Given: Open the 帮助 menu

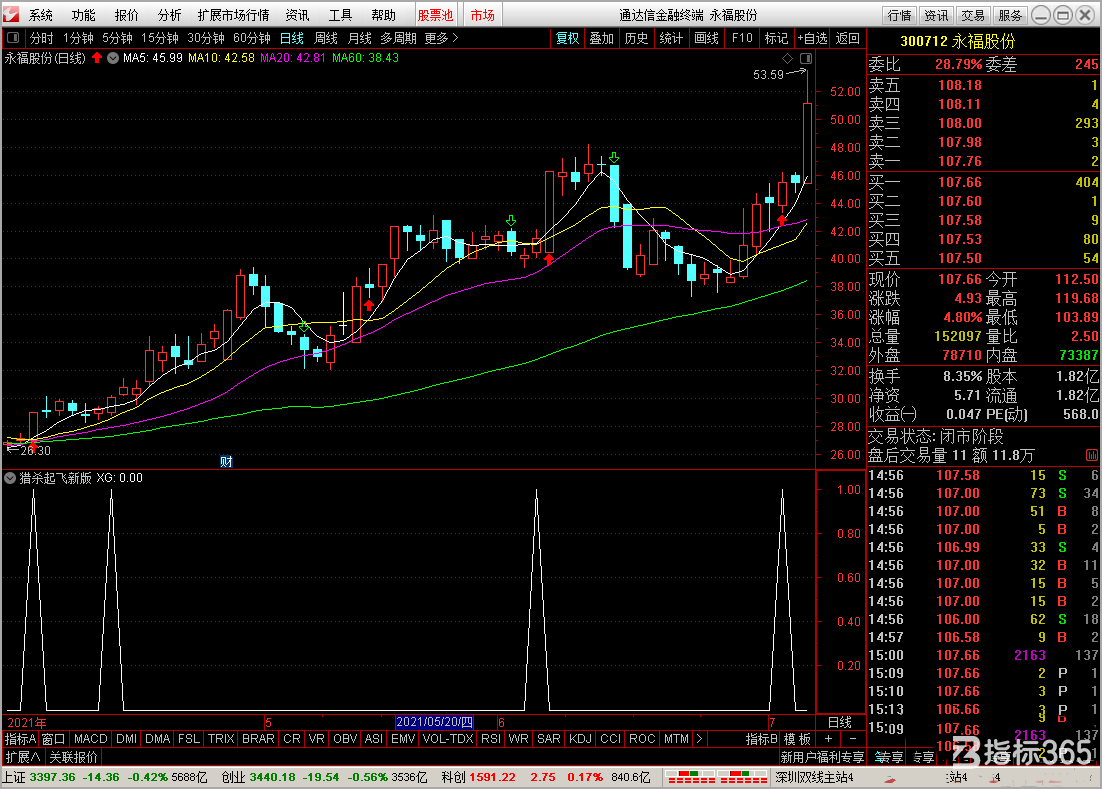Looking at the screenshot, I should coord(383,15).
